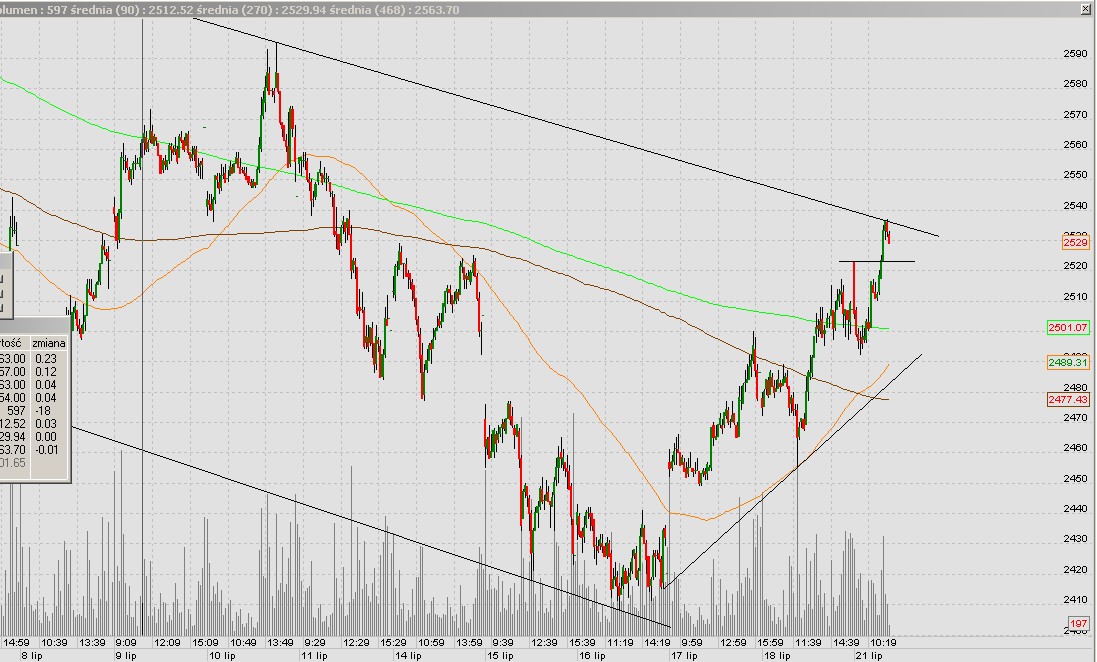Click the -18 change value in the table
1097x662 pixels.
(43, 411)
